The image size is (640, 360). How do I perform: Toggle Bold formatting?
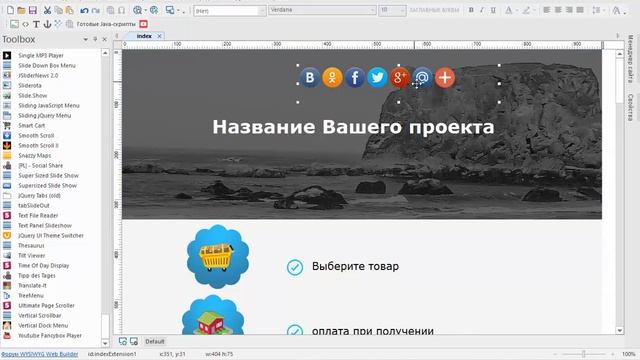pos(471,10)
